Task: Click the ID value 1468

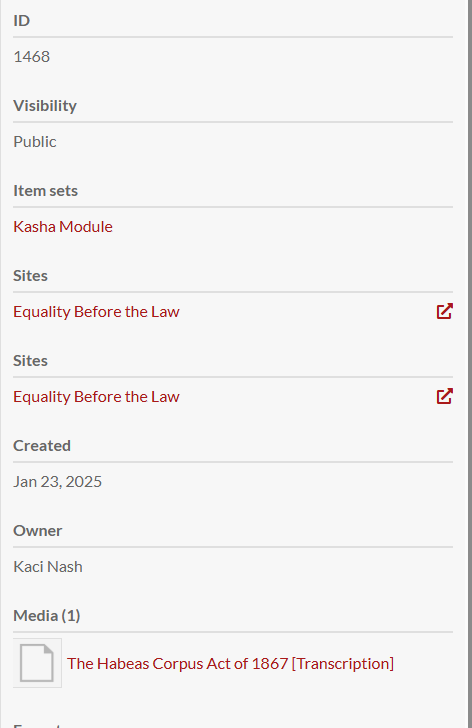Action: coord(32,57)
